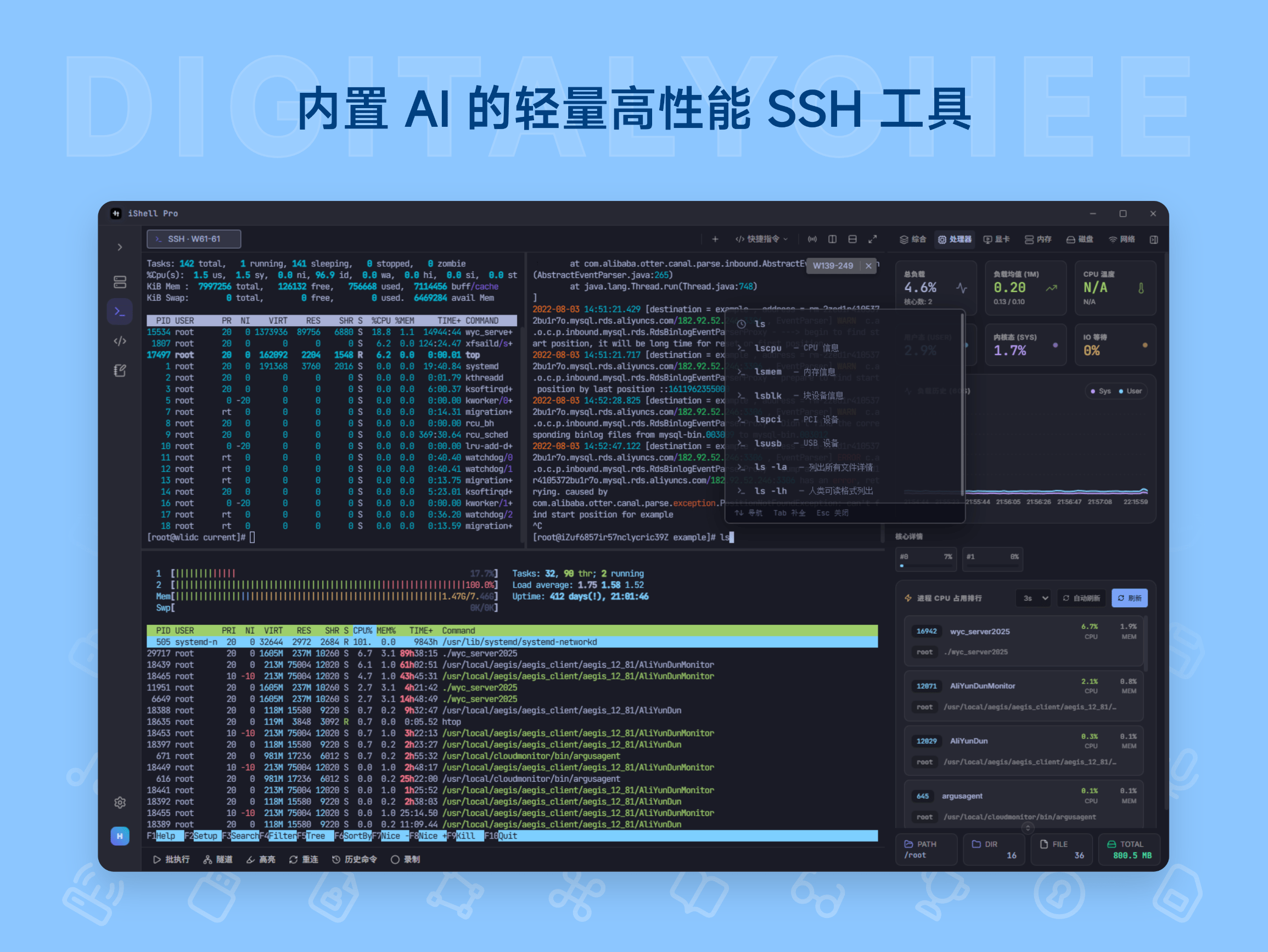Open the terminal sessions icon in the sidebar
1268x952 pixels.
pyautogui.click(x=120, y=311)
